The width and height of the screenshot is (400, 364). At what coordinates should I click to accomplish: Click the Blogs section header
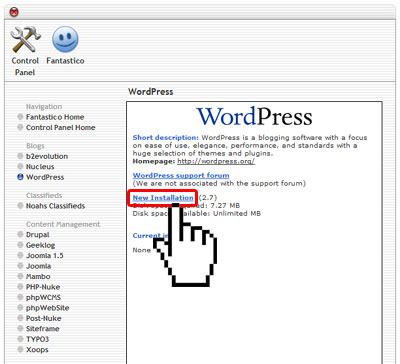point(35,146)
